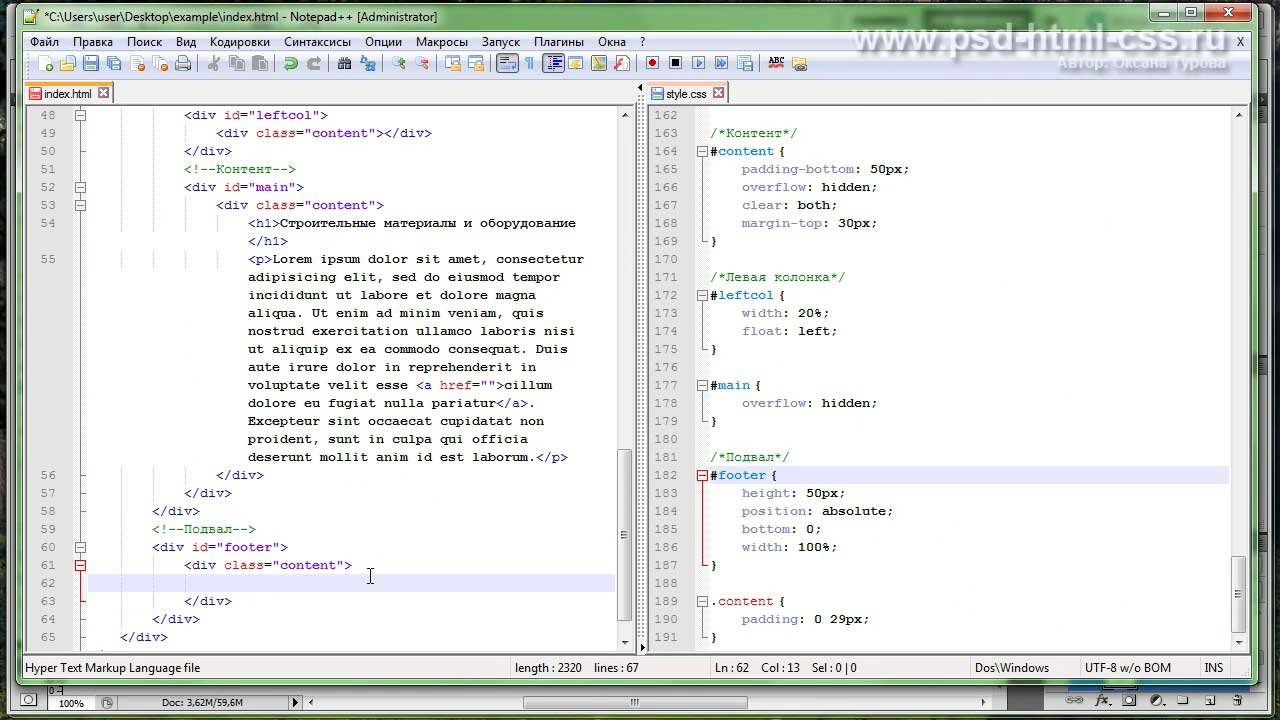Open the Правка menu

pyautogui.click(x=93, y=42)
